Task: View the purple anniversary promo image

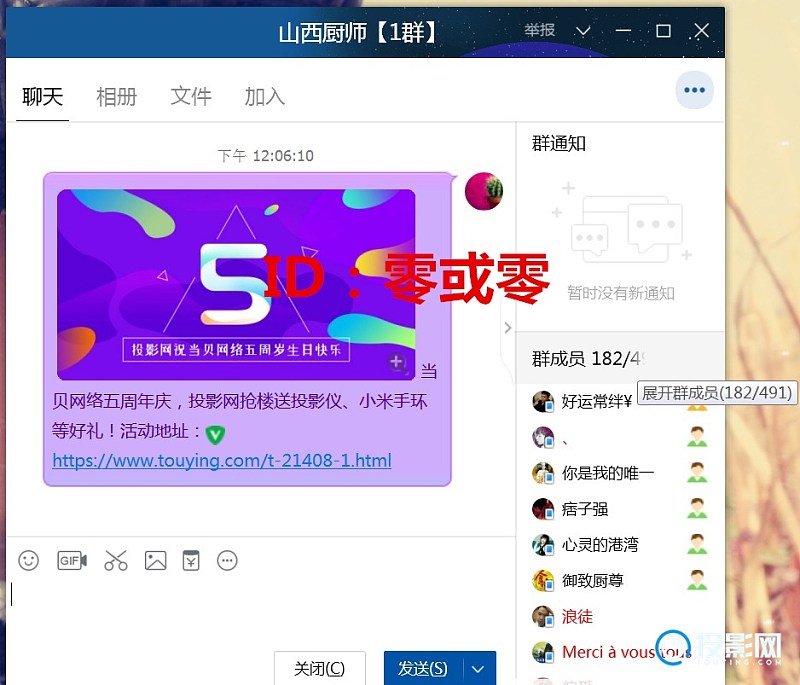Action: (x=236, y=285)
